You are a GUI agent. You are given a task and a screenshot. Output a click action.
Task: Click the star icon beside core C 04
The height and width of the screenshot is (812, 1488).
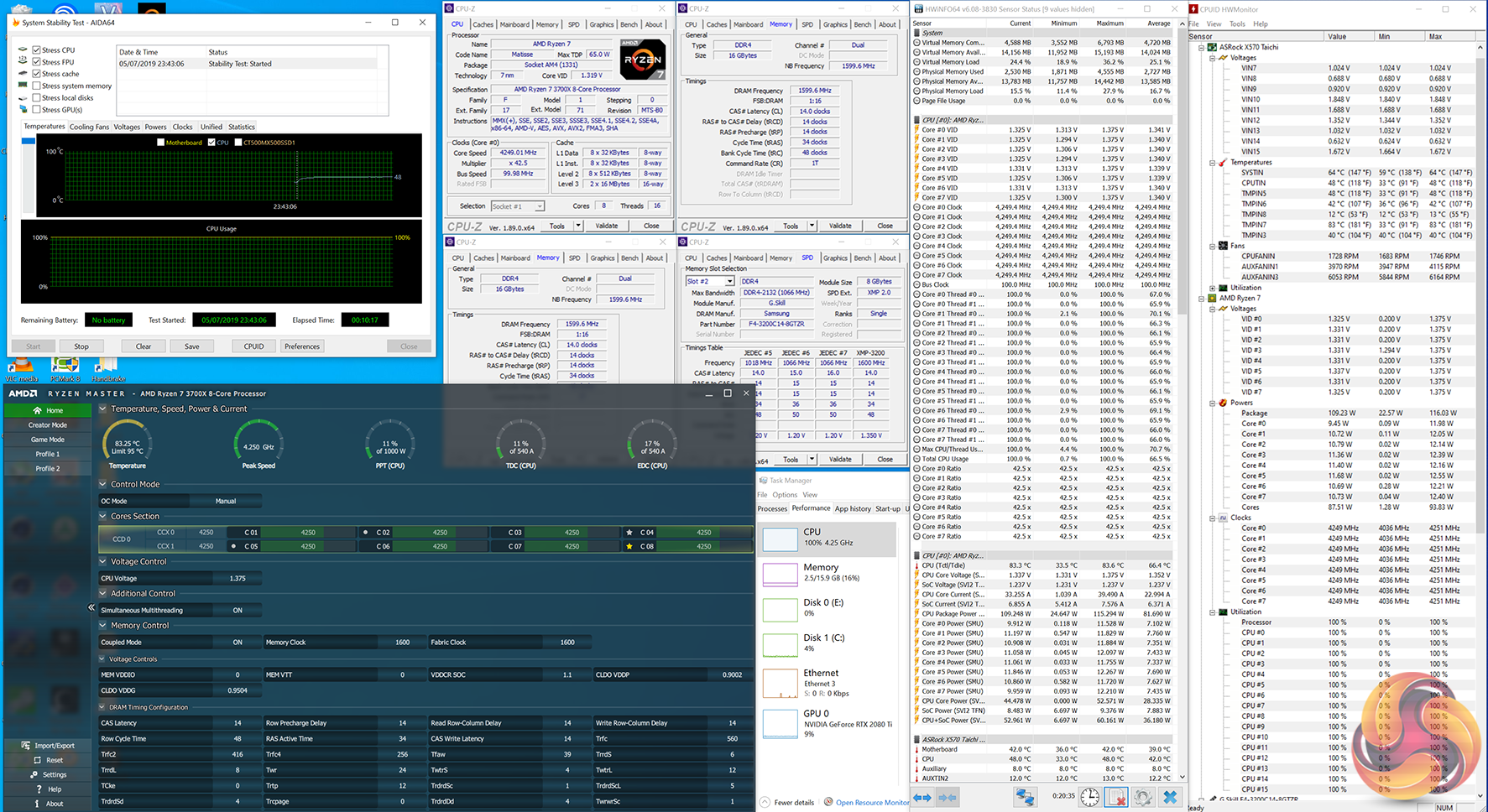click(x=629, y=532)
